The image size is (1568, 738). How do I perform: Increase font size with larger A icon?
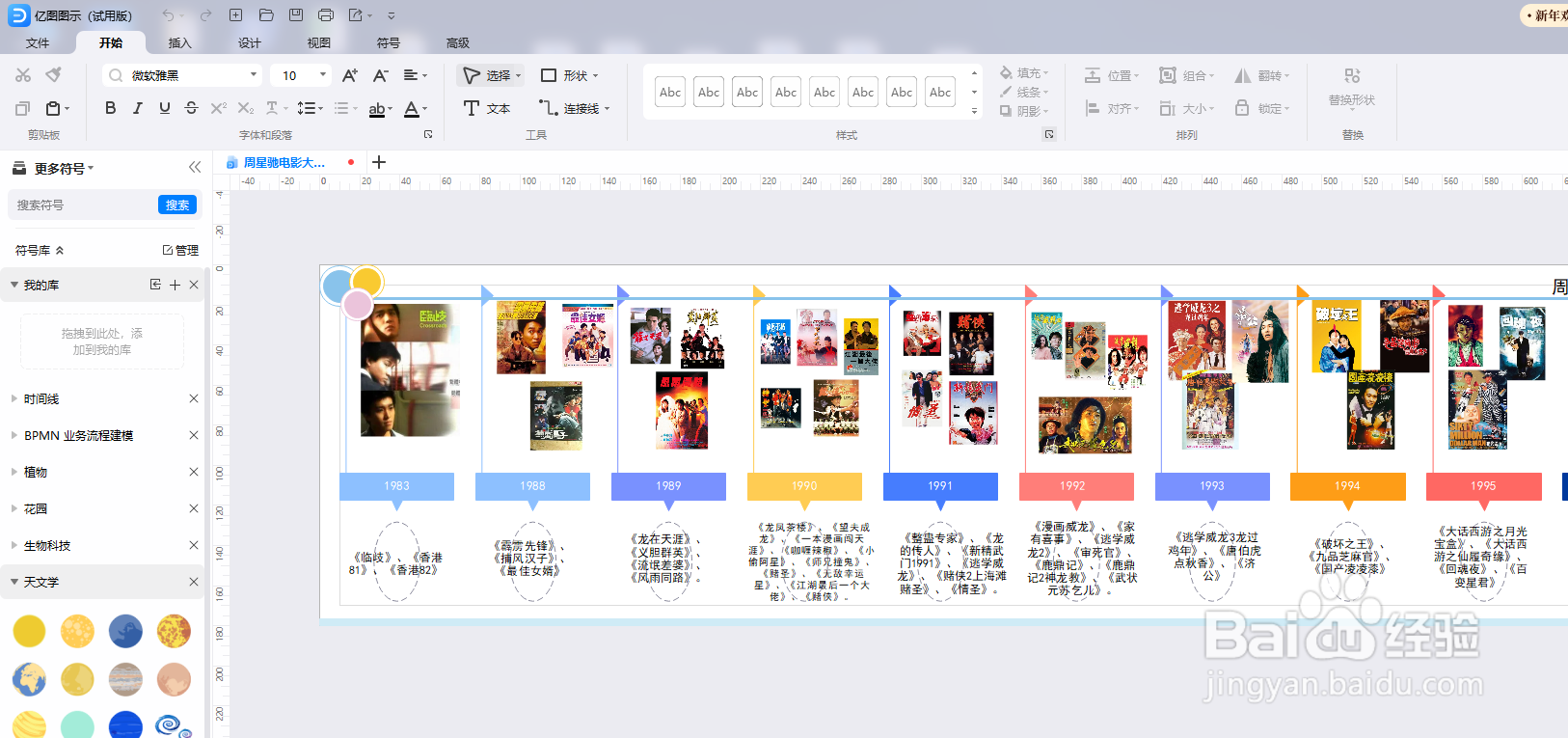point(350,75)
